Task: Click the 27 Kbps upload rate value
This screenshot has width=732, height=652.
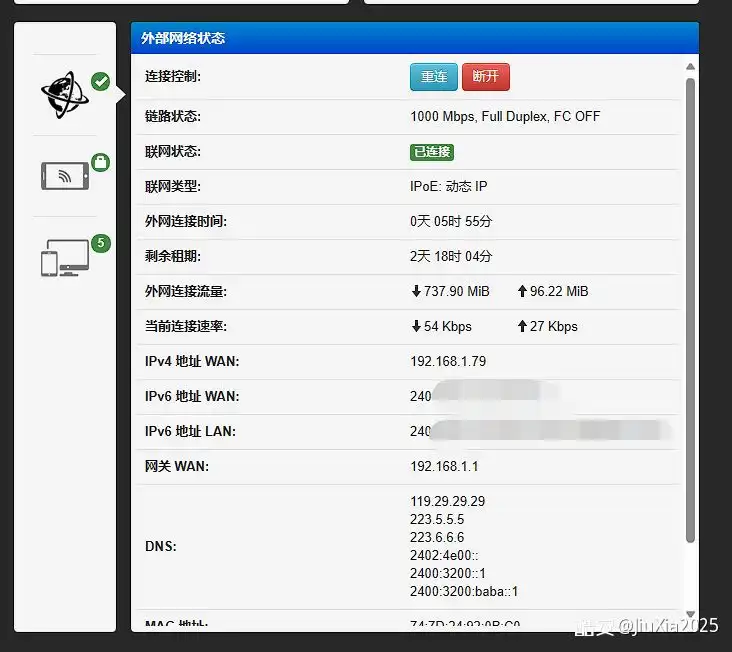Action: click(554, 326)
